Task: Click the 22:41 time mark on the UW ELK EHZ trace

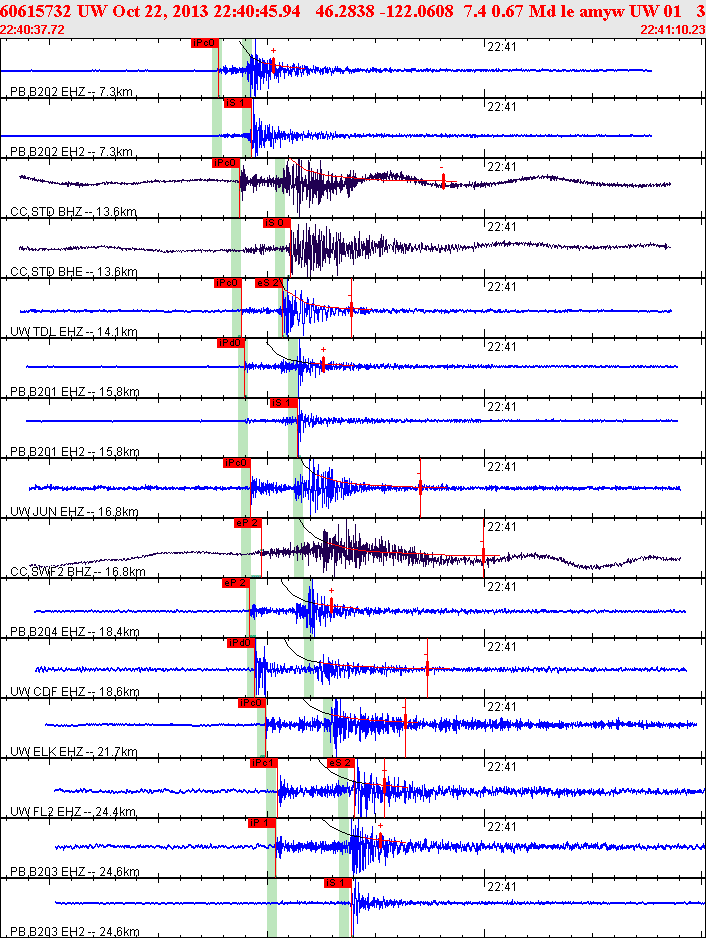Action: (x=501, y=706)
